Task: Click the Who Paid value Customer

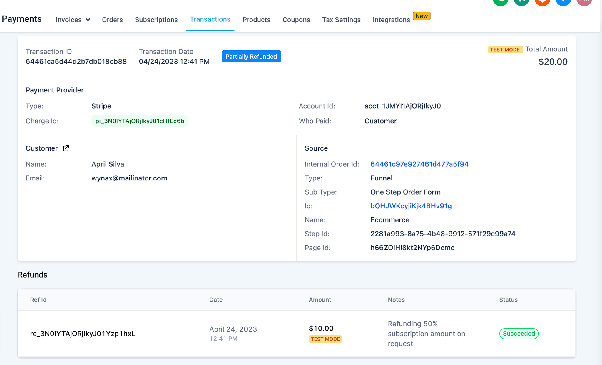Action: (x=380, y=121)
